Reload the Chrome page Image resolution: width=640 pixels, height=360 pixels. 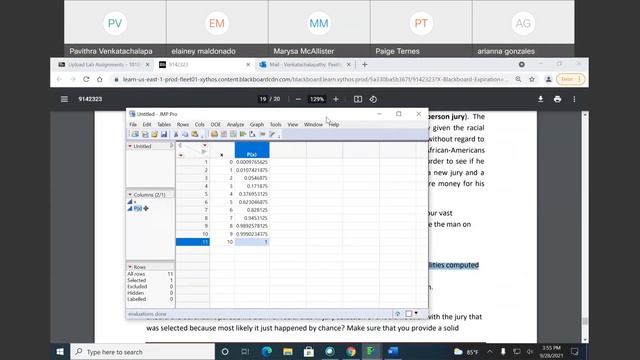[x=86, y=79]
